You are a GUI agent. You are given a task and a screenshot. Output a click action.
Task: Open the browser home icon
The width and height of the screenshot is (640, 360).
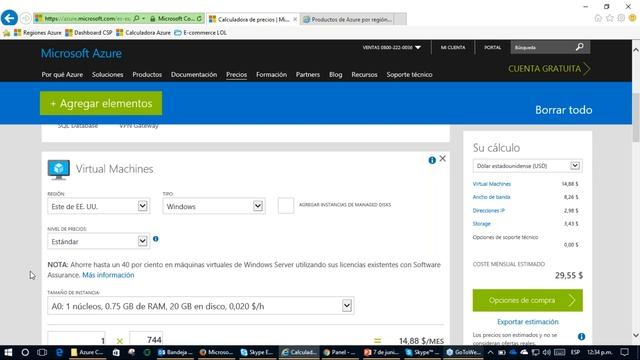[598, 18]
